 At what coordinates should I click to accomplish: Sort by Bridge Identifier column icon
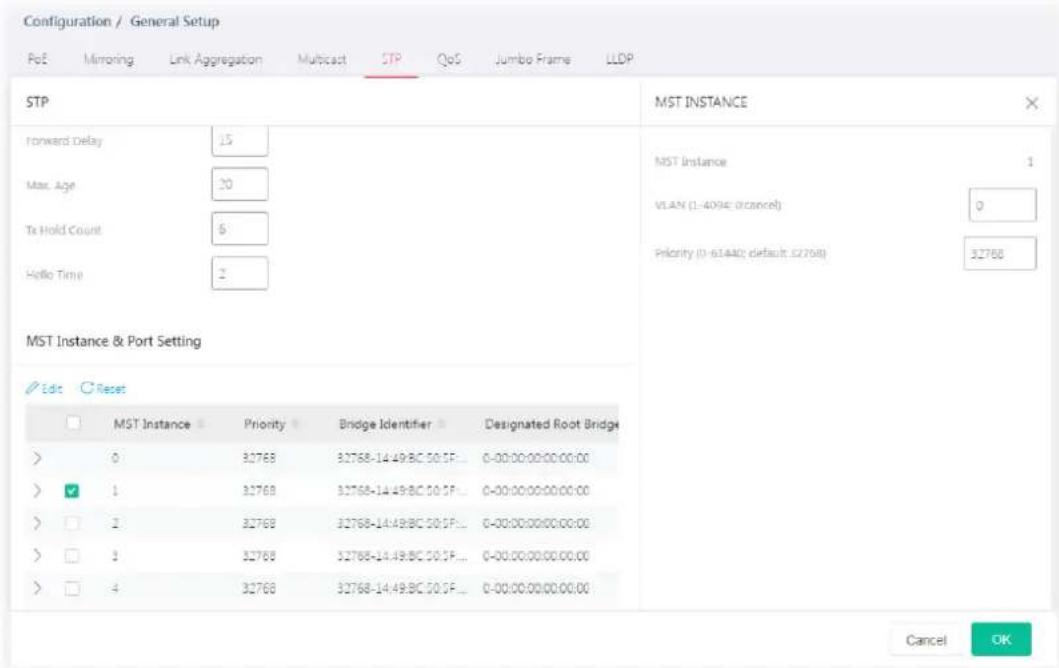point(442,424)
